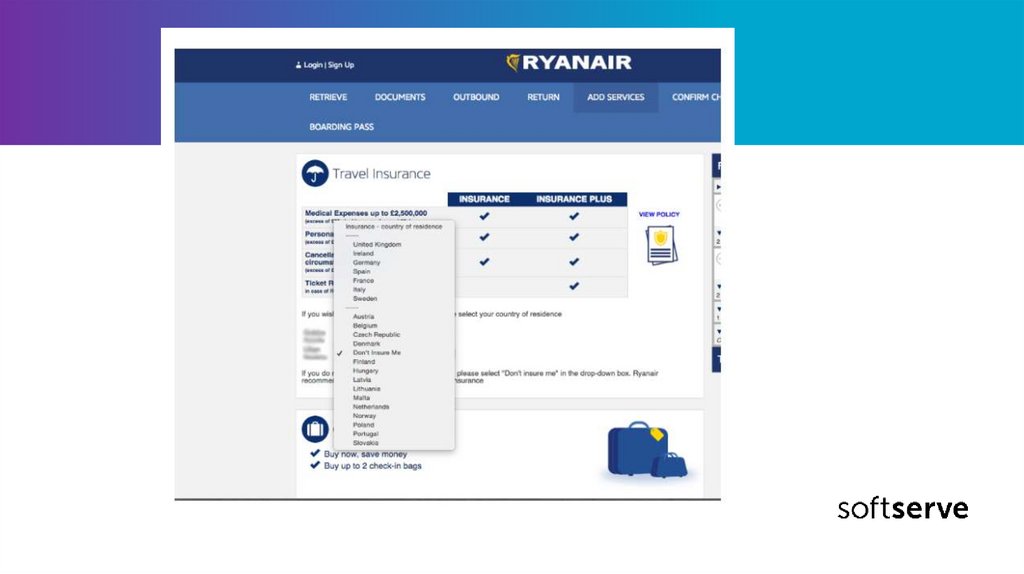Go to the Confirm step
Viewport: 1024px width, 574px height.
(x=696, y=97)
